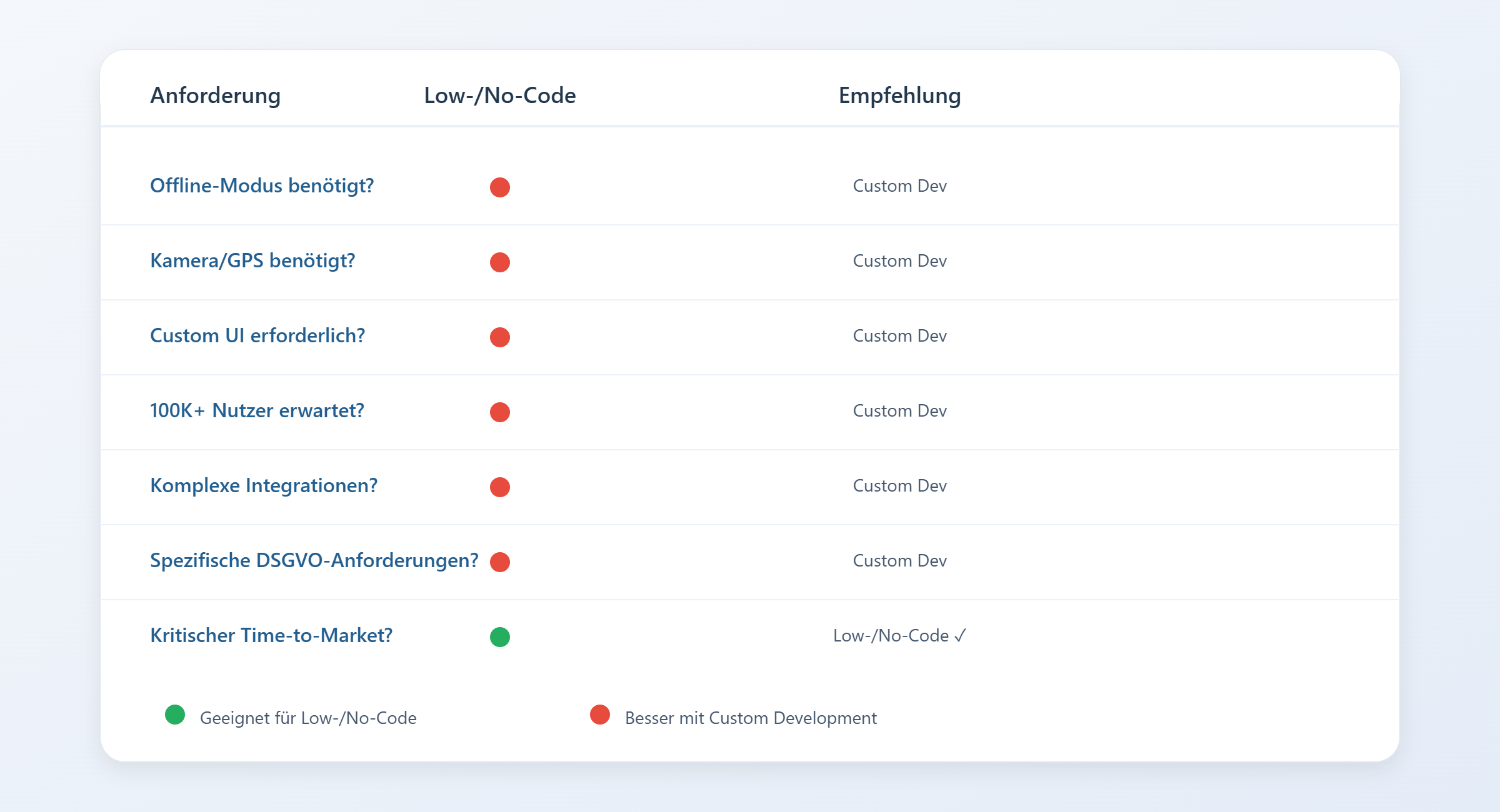Click red dot next to Komplexe Integrationen
The image size is (1500, 812).
pos(499,487)
